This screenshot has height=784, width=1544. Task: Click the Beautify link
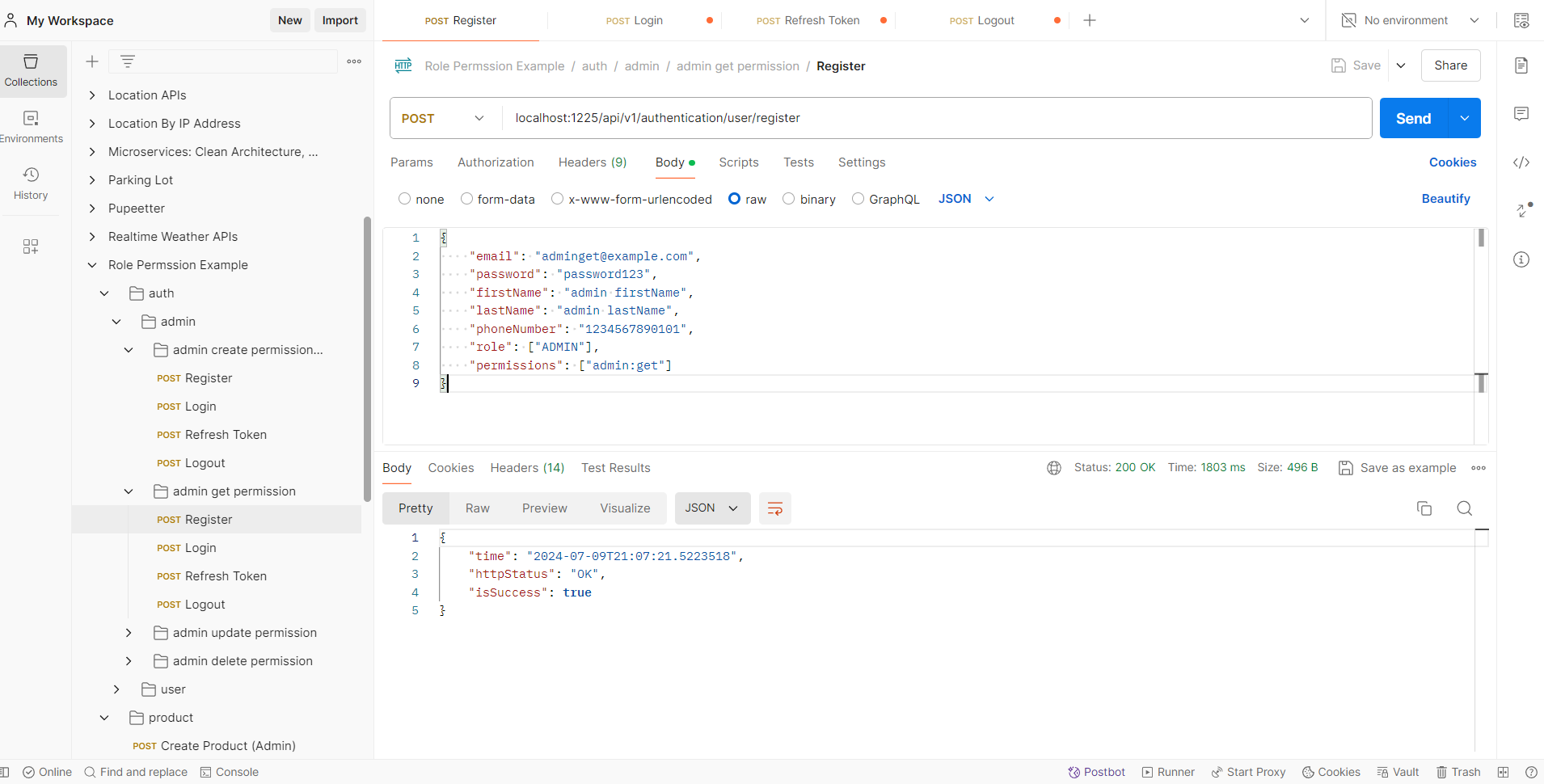click(x=1446, y=199)
